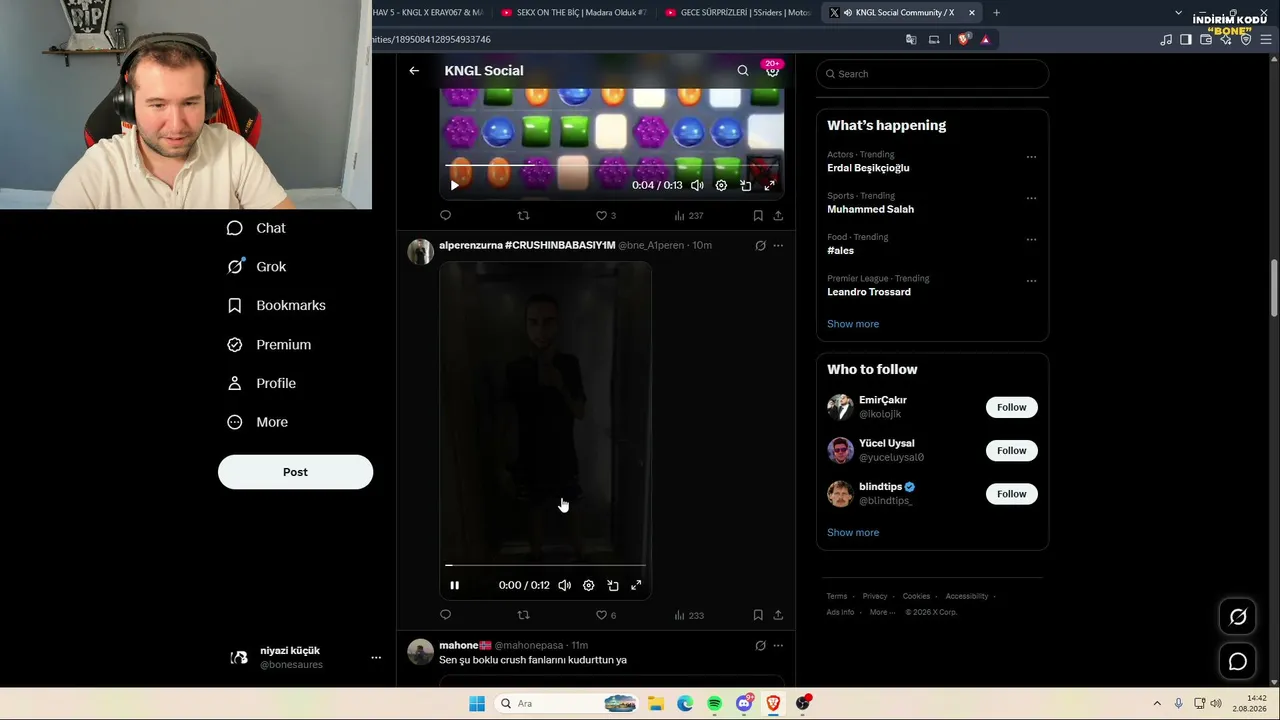Open Windows Start menu

477,704
